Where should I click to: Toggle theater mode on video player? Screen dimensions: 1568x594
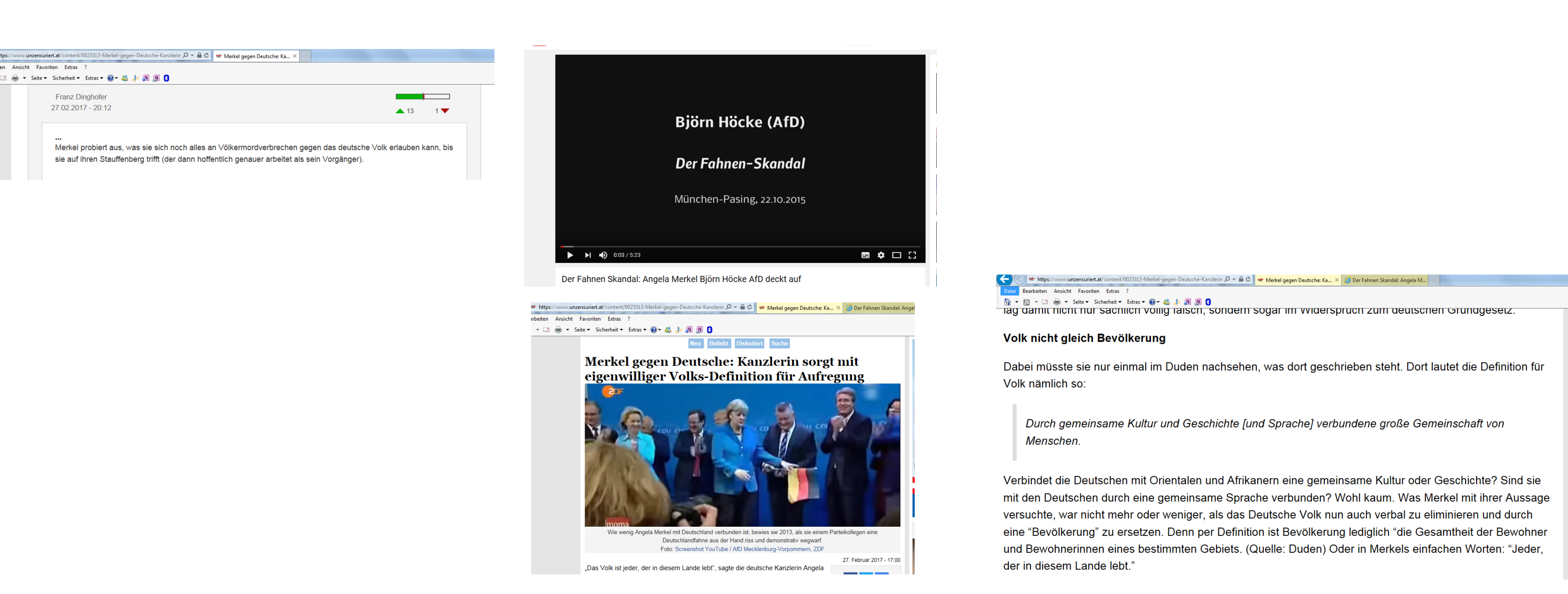click(897, 255)
